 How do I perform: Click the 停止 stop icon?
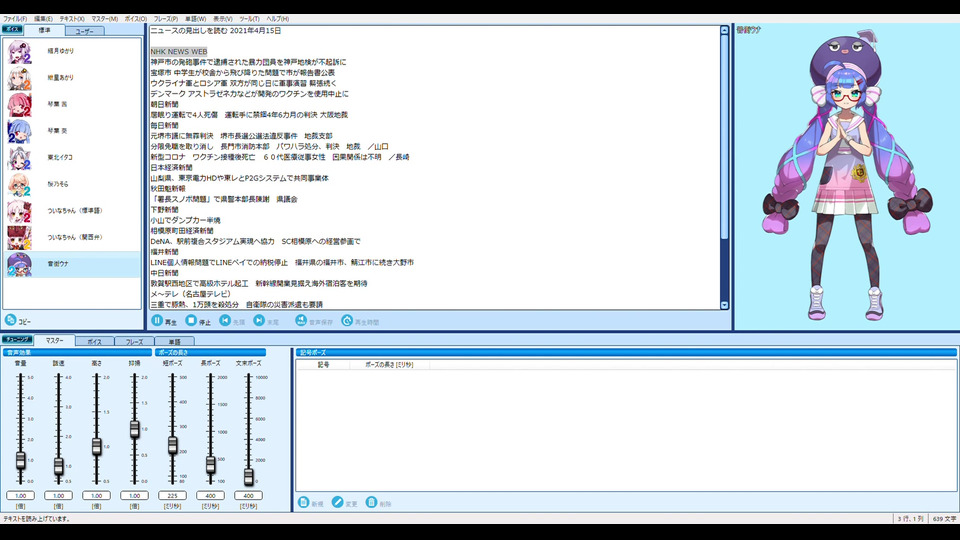click(191, 320)
